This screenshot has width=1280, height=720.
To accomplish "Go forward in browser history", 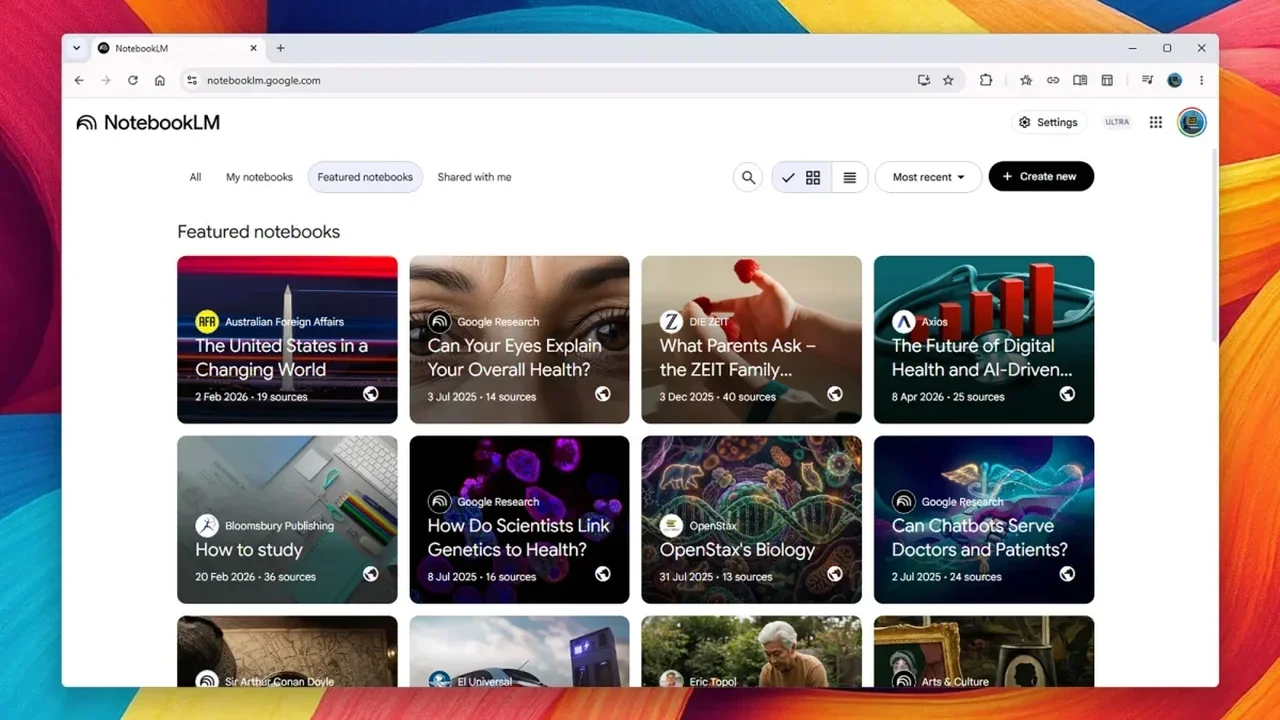I will click(106, 80).
